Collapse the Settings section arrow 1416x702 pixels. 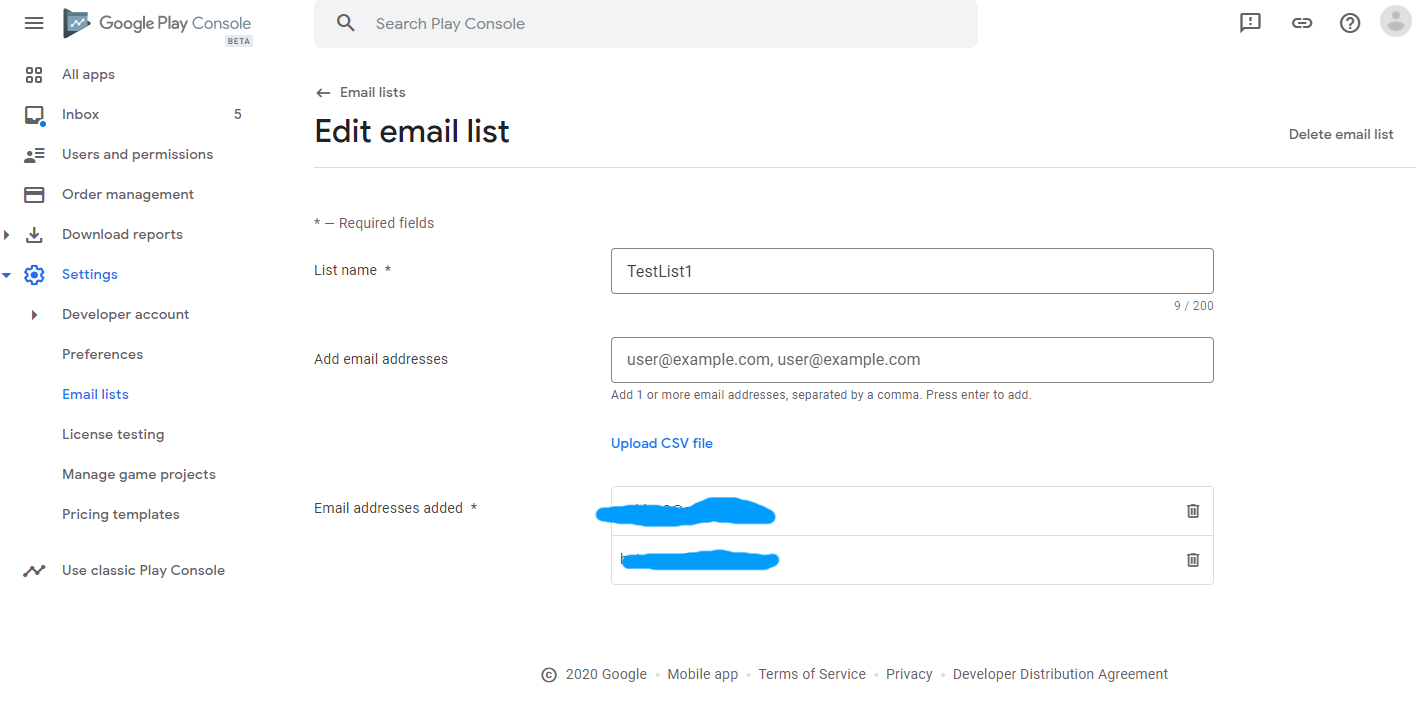click(x=7, y=275)
